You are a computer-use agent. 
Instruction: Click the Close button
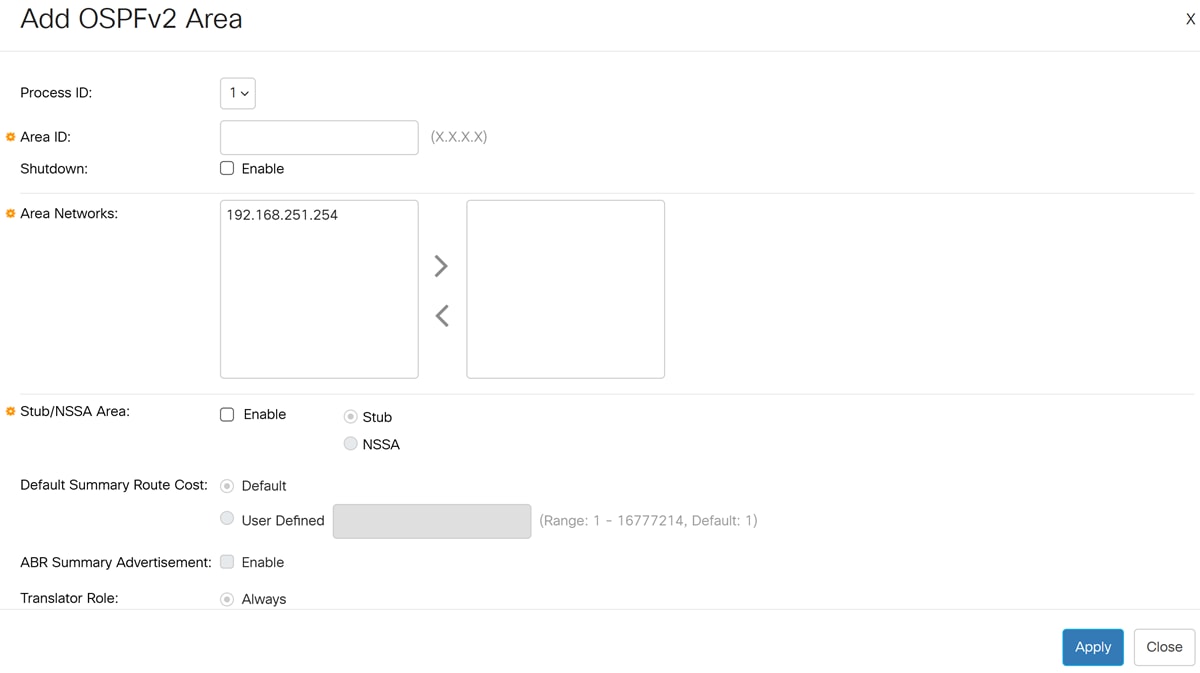click(1164, 647)
